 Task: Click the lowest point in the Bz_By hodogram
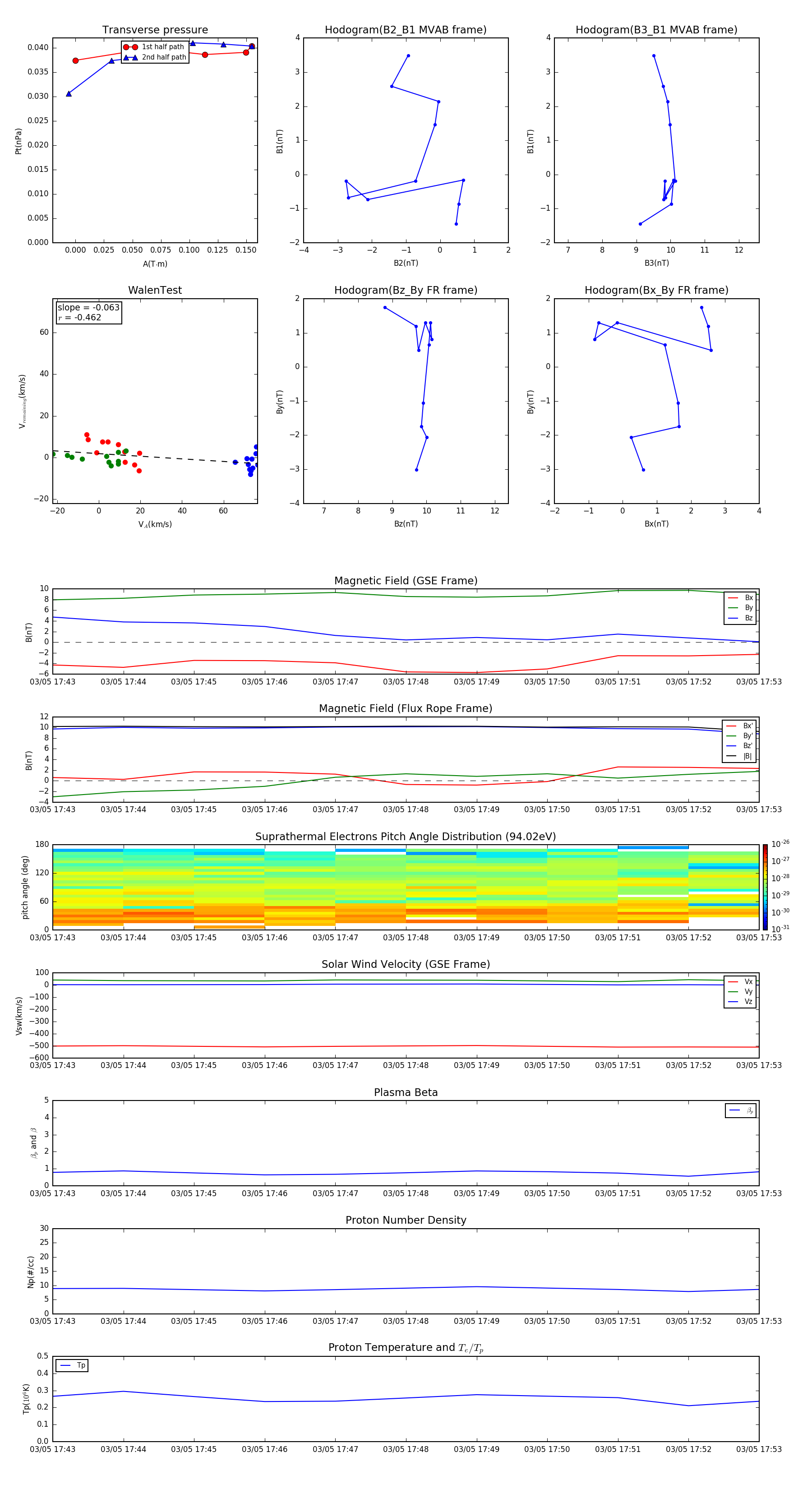[x=416, y=469]
